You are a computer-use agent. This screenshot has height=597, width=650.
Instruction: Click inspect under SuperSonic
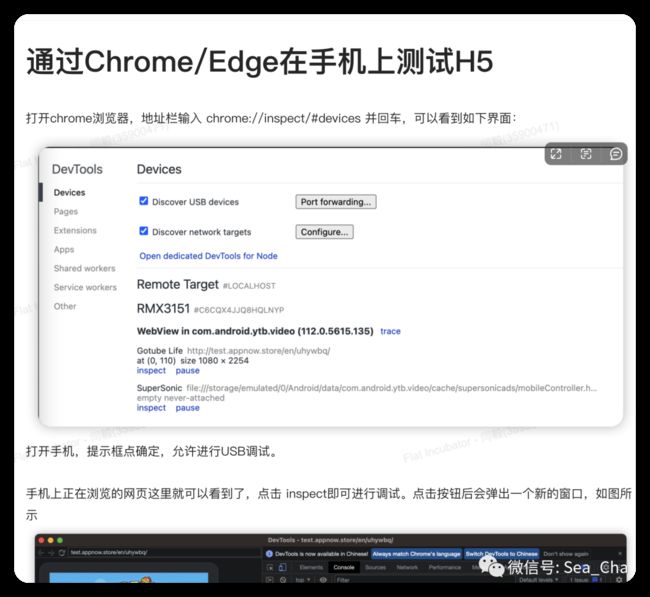click(151, 408)
